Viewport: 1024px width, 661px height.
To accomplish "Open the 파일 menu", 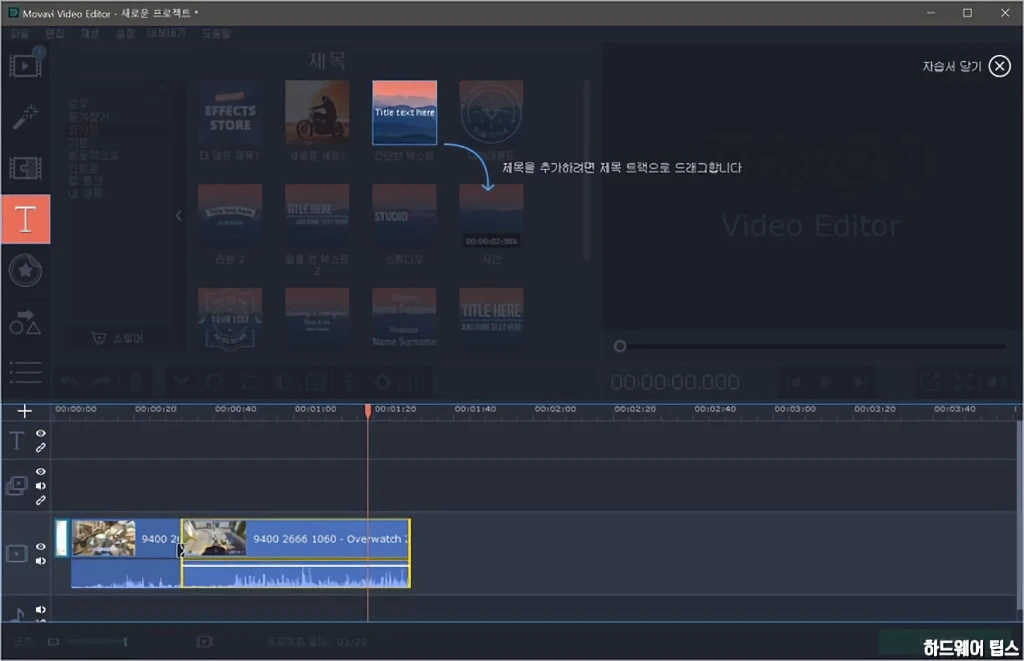I will click(x=20, y=33).
